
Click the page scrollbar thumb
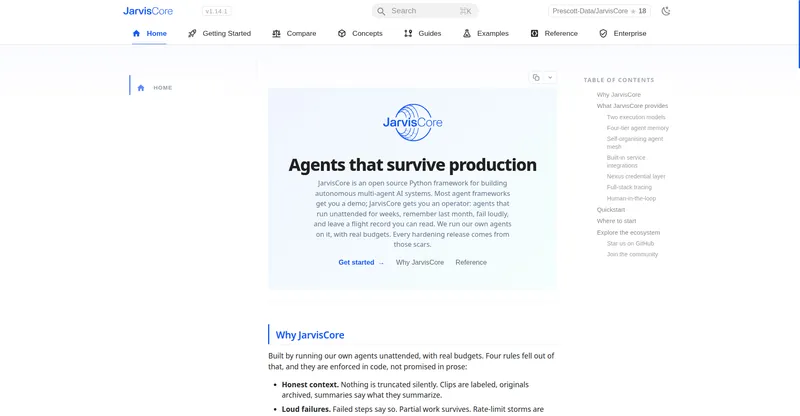click(798, 34)
